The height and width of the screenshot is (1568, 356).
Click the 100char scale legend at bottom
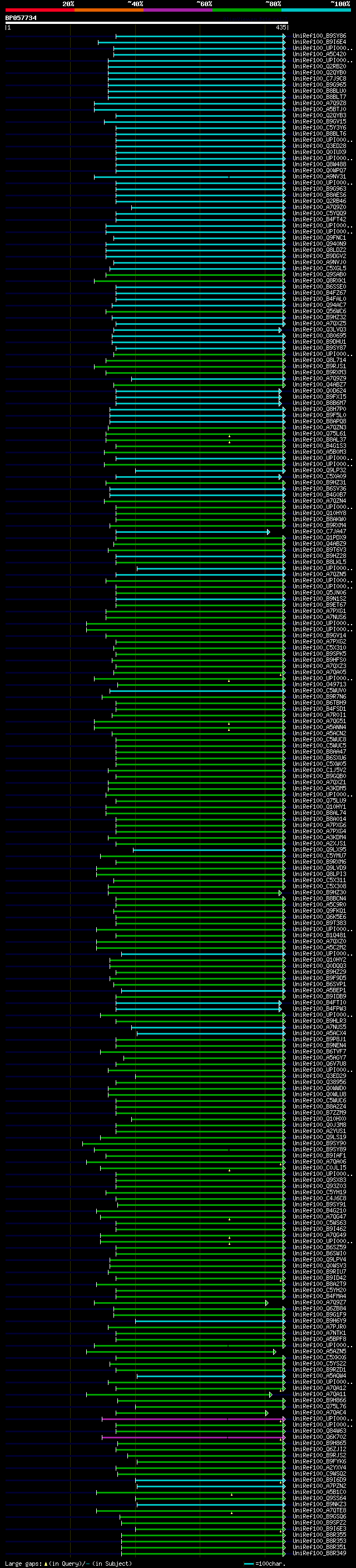tap(265, 1564)
